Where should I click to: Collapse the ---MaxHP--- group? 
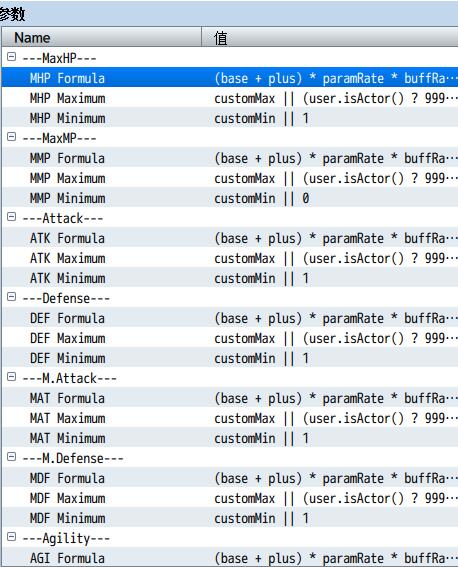click(x=12, y=56)
